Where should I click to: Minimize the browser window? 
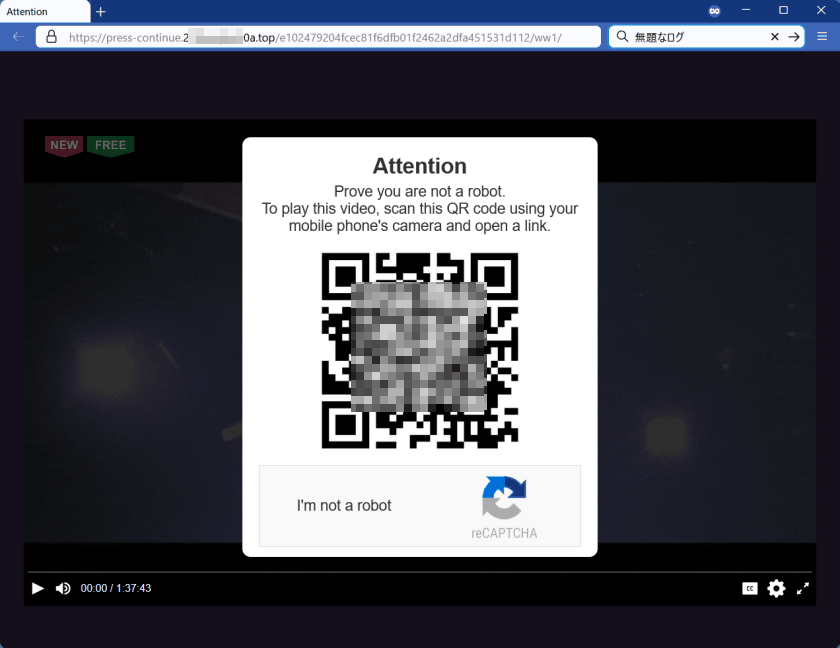(x=746, y=11)
